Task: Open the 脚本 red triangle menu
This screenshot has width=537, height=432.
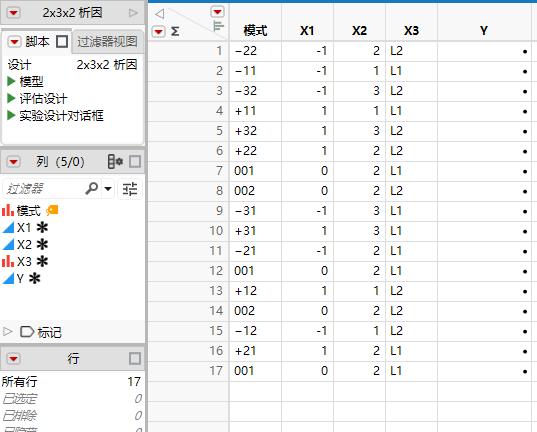Action: 14,42
